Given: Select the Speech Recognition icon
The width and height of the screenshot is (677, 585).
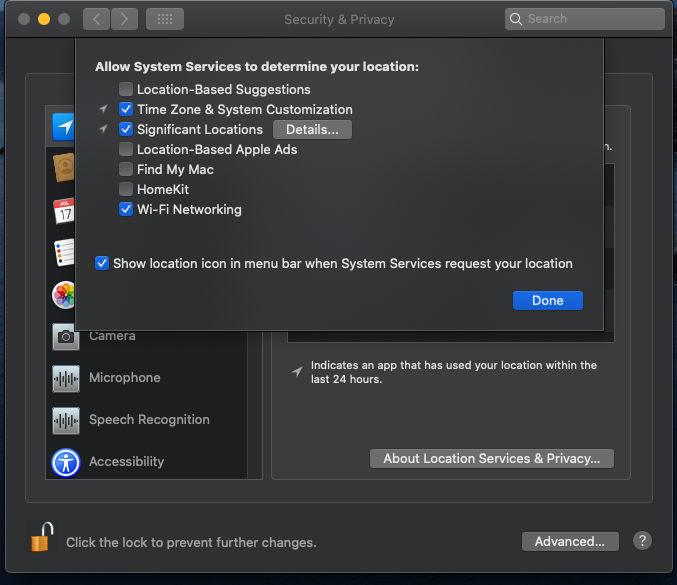Looking at the screenshot, I should [66, 421].
